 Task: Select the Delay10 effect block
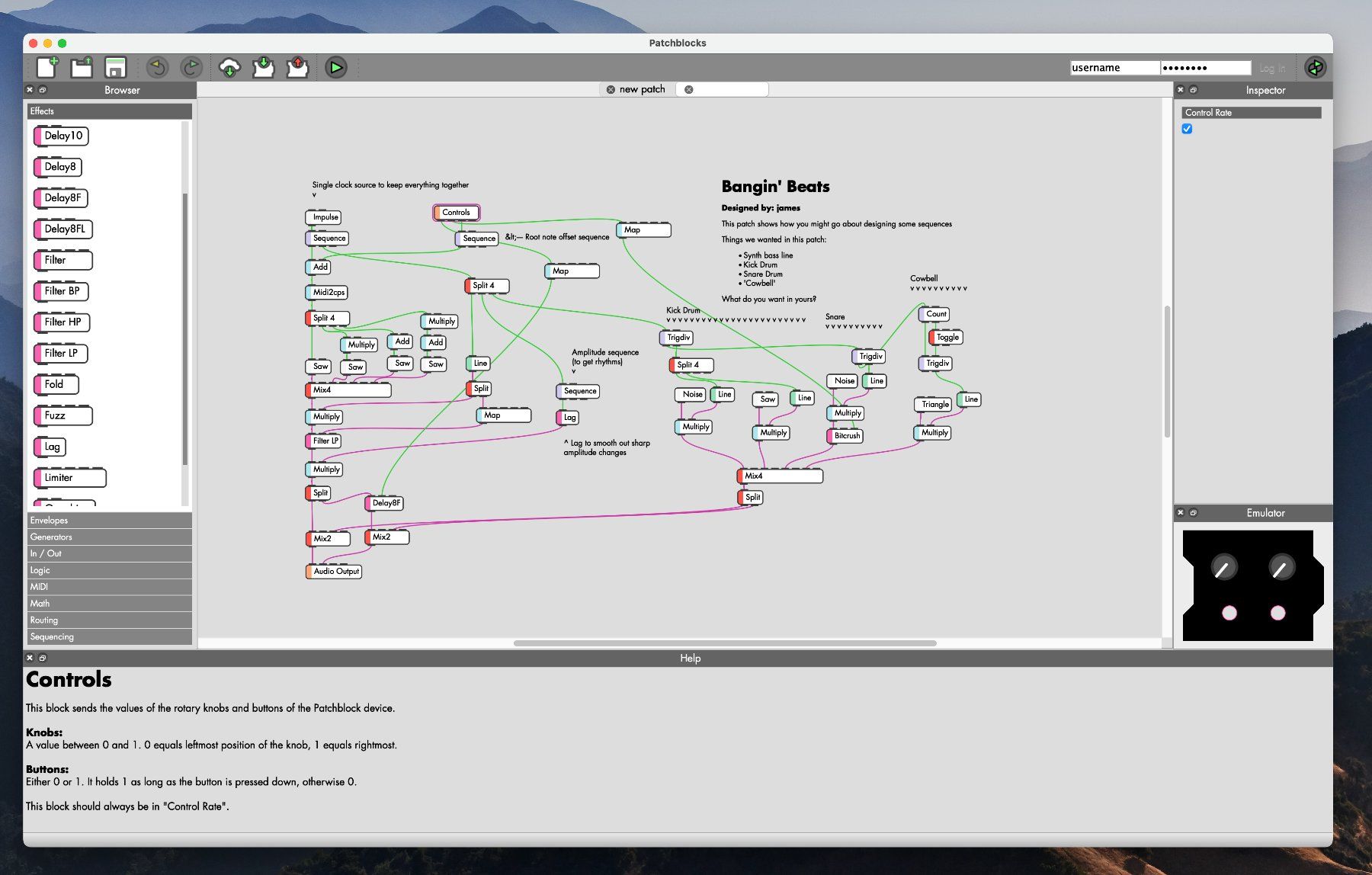[x=61, y=136]
